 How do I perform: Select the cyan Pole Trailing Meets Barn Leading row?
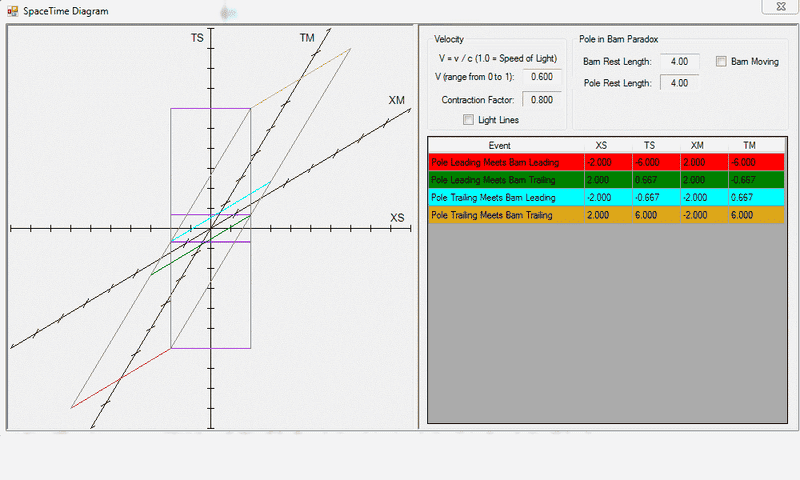pyautogui.click(x=607, y=197)
